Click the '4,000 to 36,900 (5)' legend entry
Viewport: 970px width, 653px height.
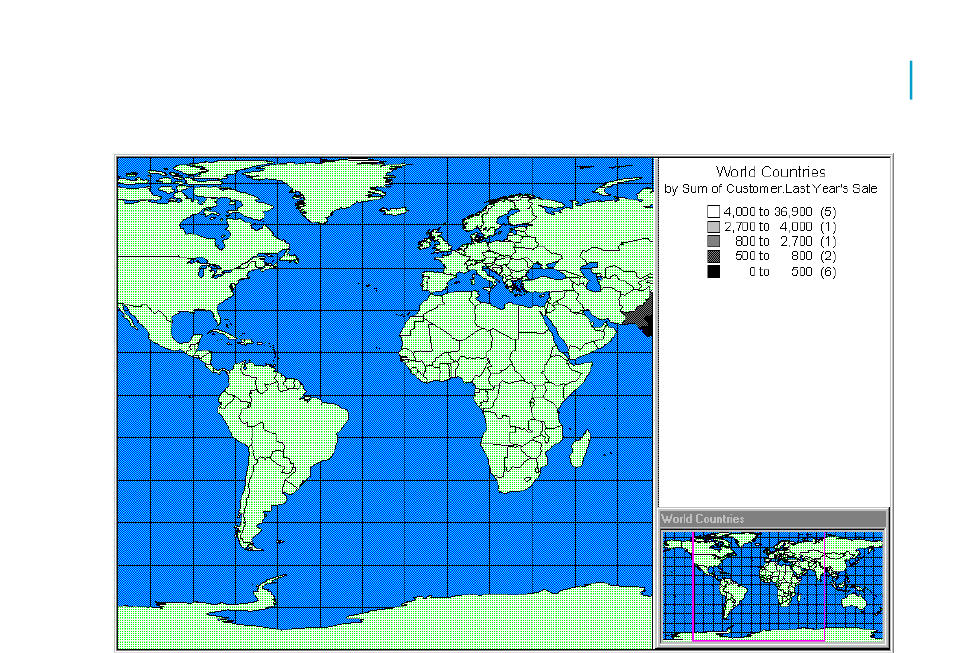coord(772,211)
